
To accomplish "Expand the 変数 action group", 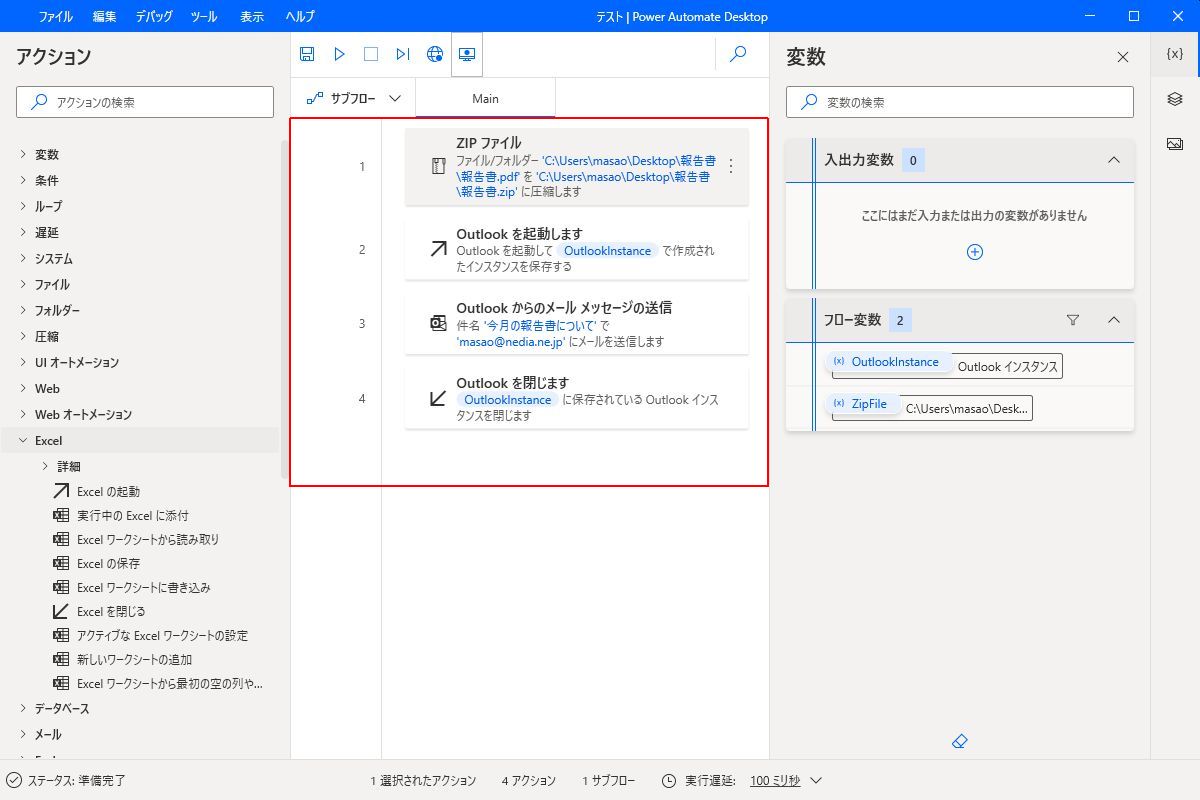I will 23,154.
